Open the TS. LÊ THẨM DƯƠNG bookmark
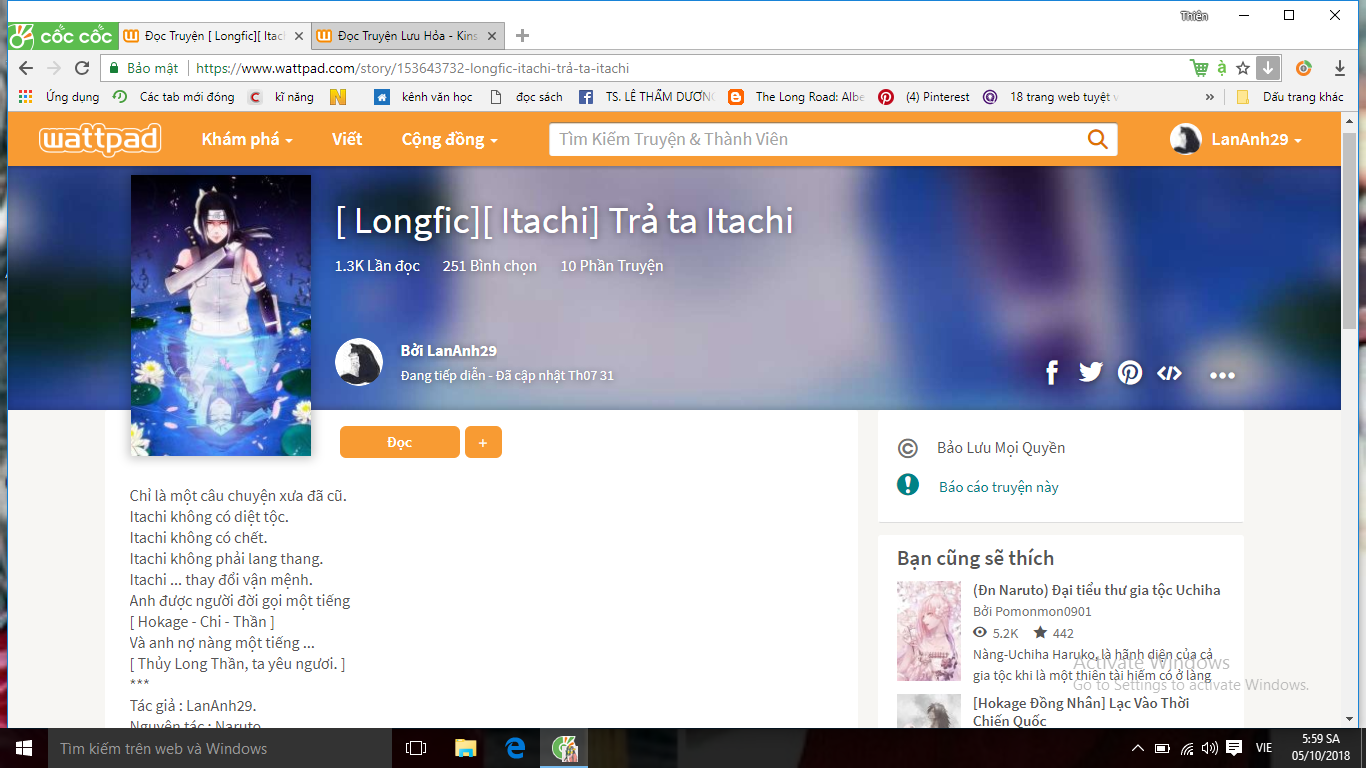 click(x=648, y=97)
